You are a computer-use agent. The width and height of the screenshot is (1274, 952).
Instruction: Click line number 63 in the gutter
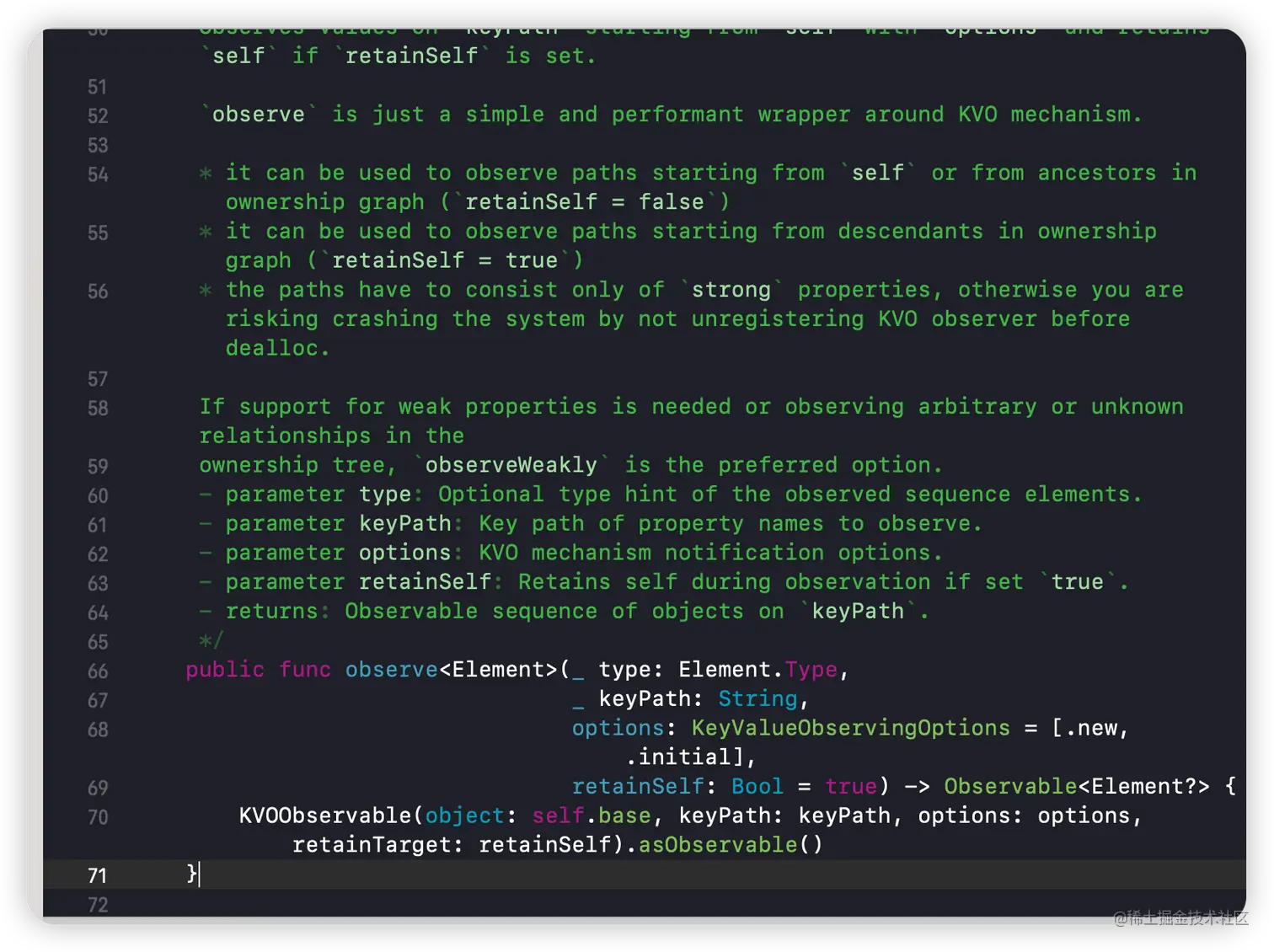click(98, 584)
